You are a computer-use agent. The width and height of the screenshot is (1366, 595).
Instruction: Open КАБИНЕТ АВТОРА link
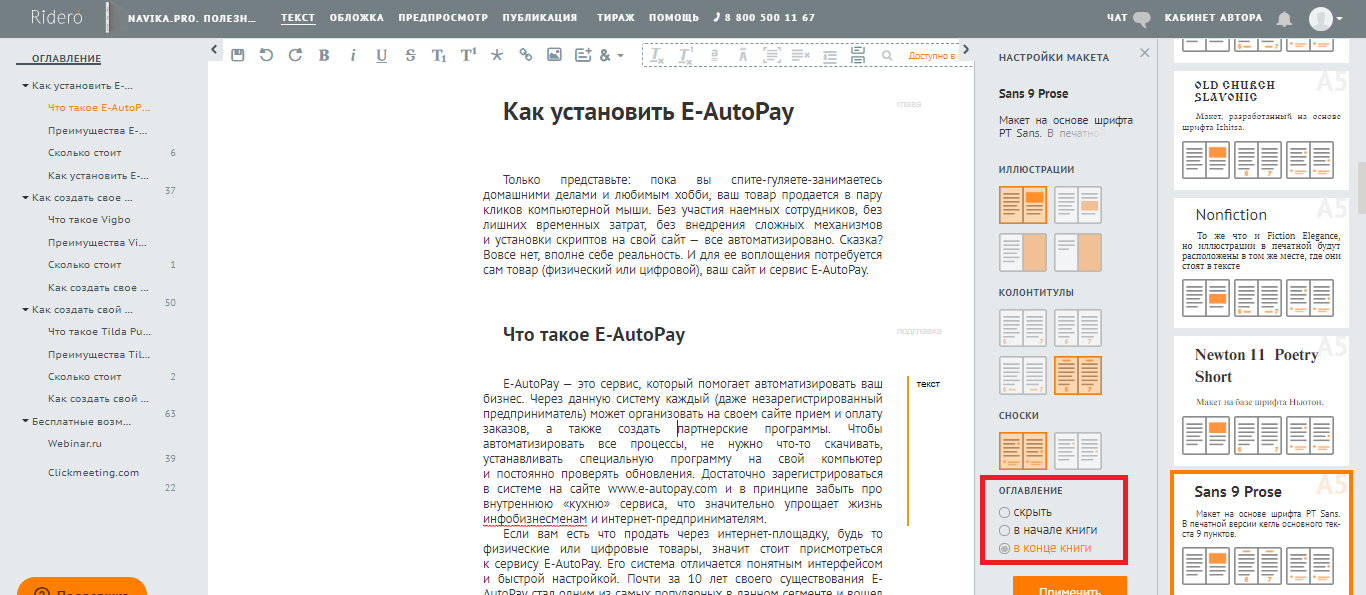1216,18
